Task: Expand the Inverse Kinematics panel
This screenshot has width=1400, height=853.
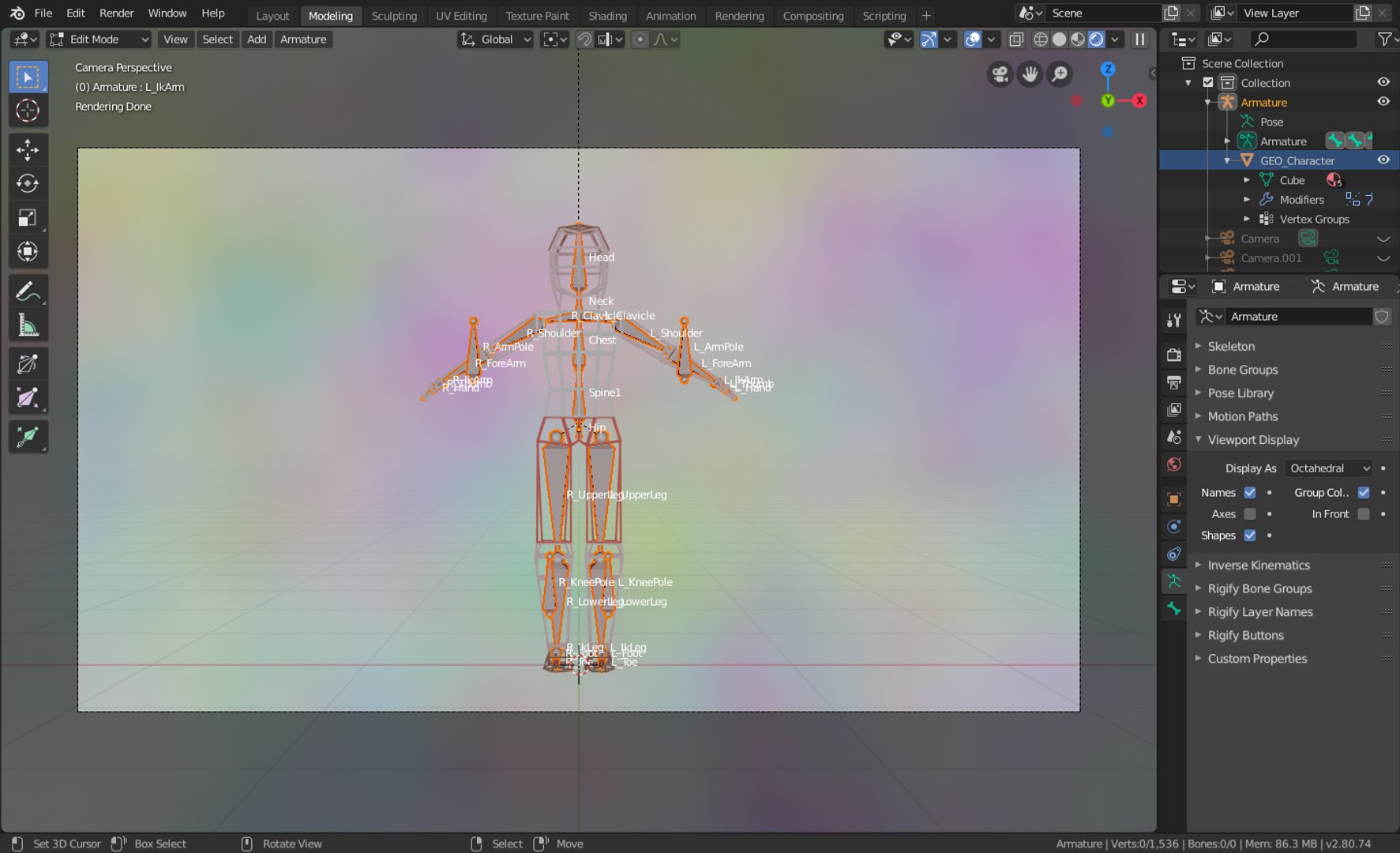Action: pyautogui.click(x=1259, y=566)
